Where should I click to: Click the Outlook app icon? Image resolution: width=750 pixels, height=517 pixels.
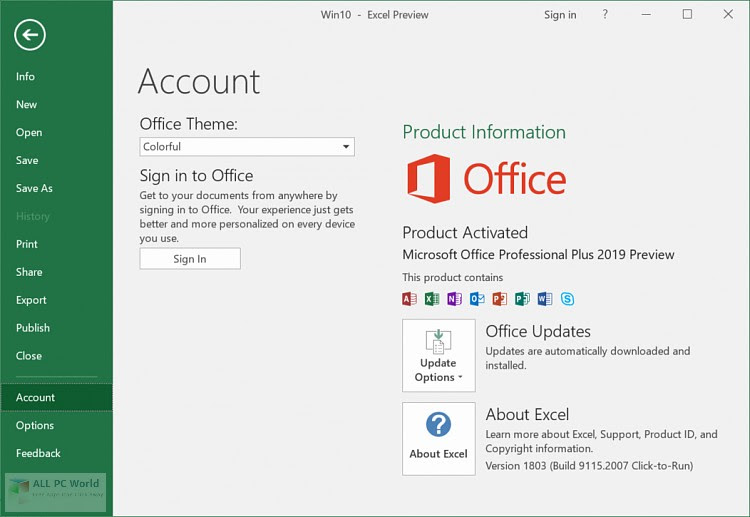[x=477, y=299]
